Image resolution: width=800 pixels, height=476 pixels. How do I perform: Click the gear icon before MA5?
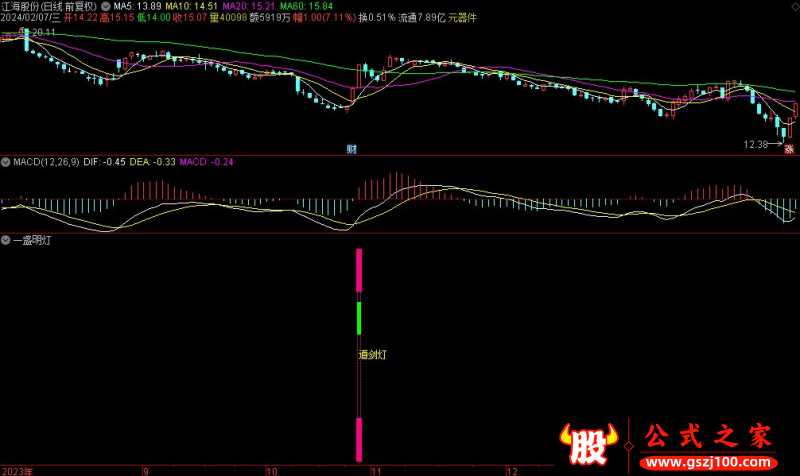[x=107, y=6]
